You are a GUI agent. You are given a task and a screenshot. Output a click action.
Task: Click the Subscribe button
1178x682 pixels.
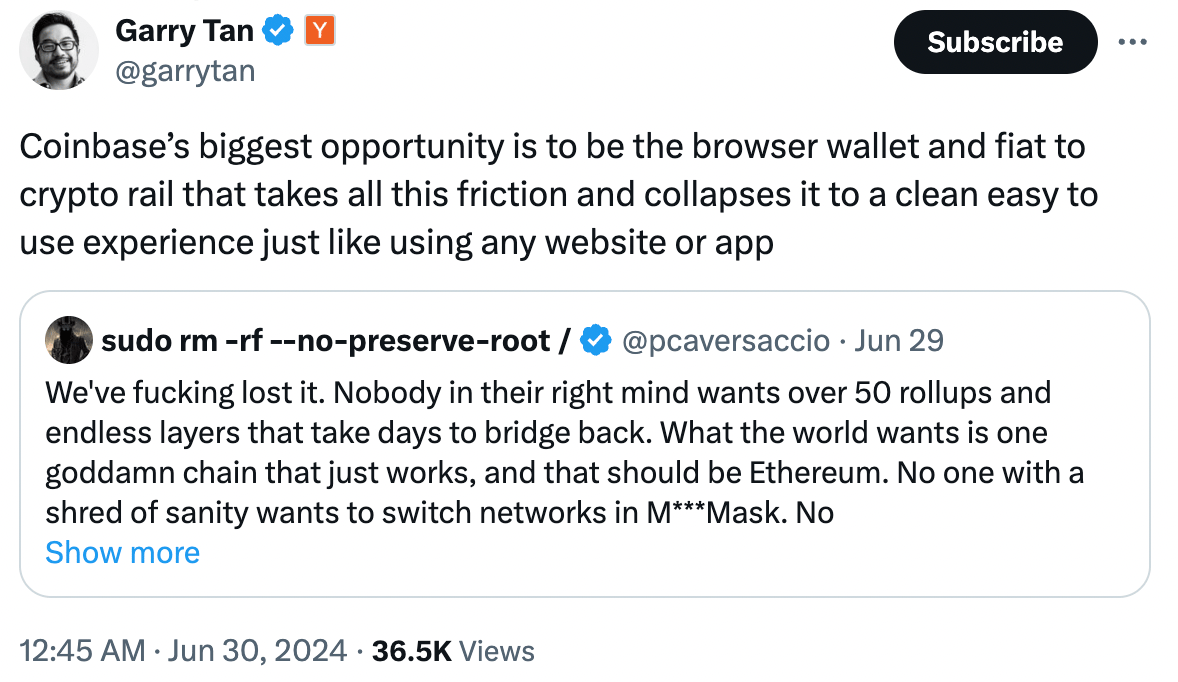pyautogui.click(x=995, y=42)
